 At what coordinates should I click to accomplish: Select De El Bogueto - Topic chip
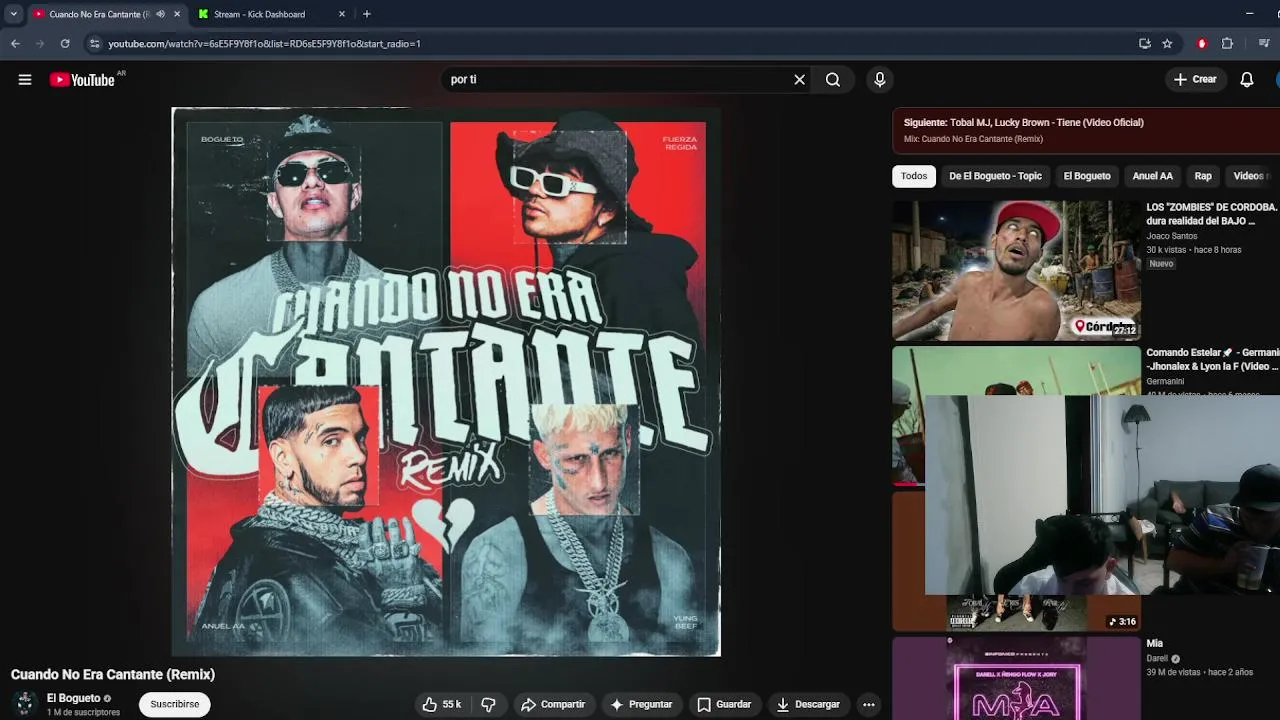tap(995, 176)
